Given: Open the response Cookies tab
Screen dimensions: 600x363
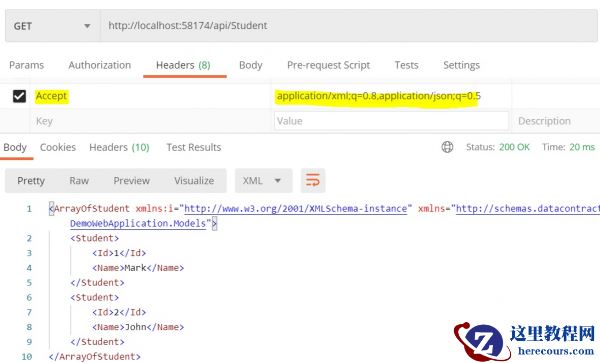Looking at the screenshot, I should (58, 147).
